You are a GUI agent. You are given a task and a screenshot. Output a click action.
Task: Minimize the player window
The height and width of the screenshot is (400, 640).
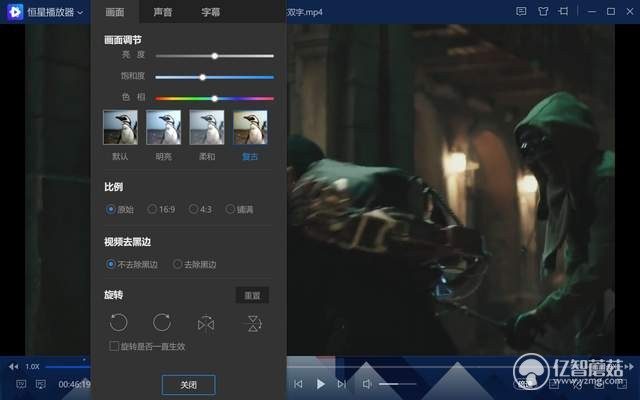tap(591, 12)
